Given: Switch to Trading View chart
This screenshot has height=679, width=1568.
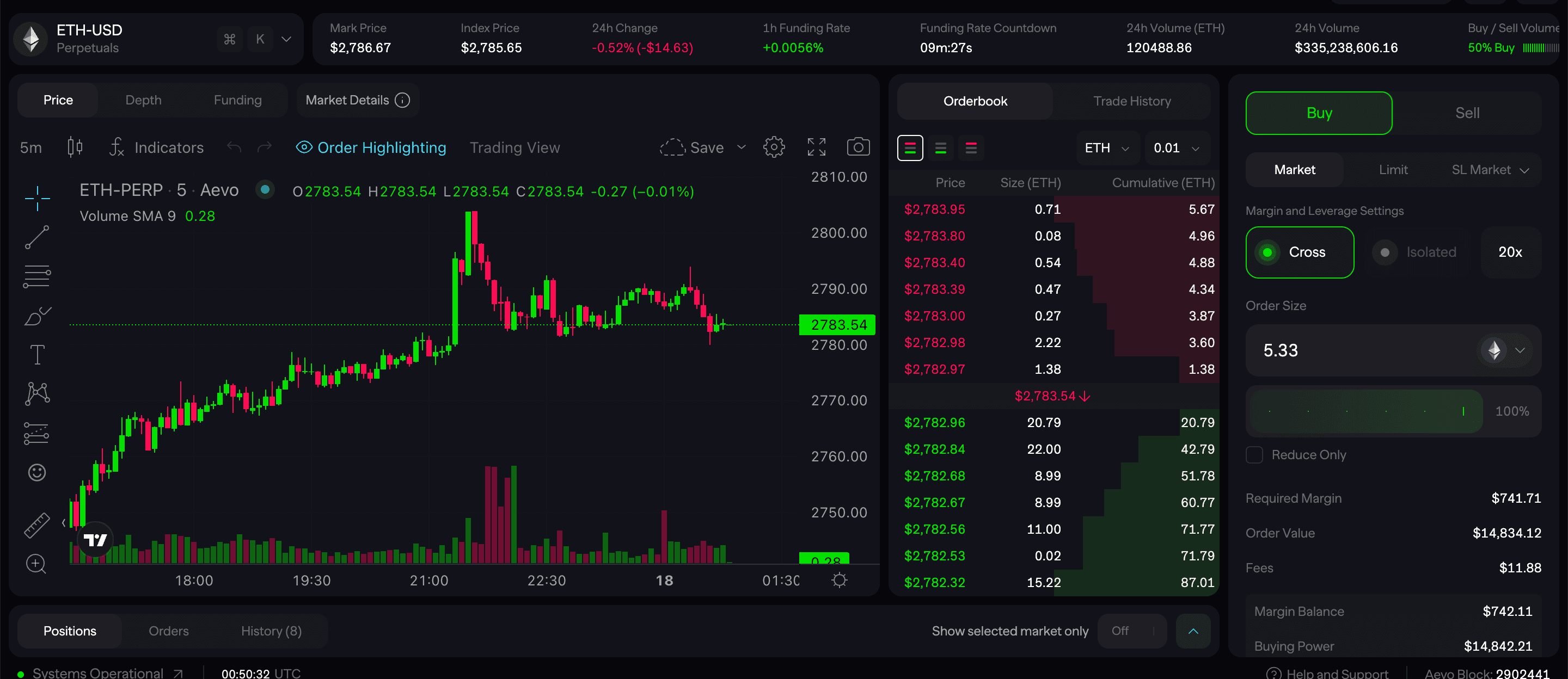Looking at the screenshot, I should click(x=514, y=147).
